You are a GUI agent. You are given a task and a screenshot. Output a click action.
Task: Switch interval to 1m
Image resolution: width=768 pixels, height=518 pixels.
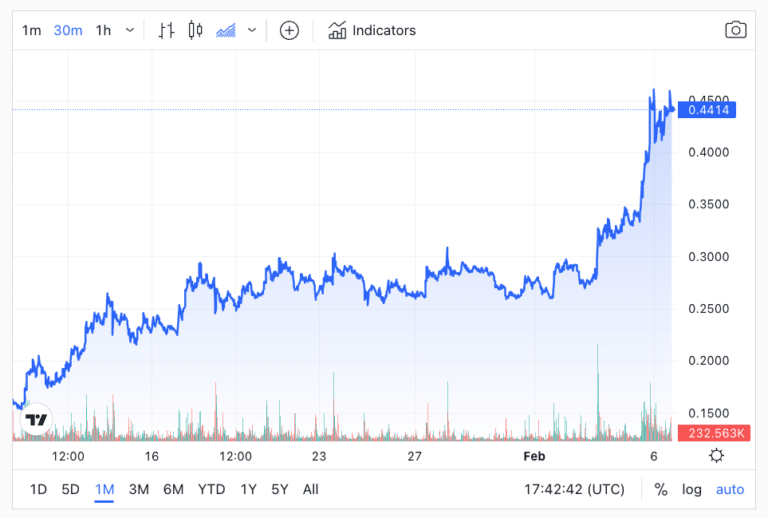click(x=31, y=30)
